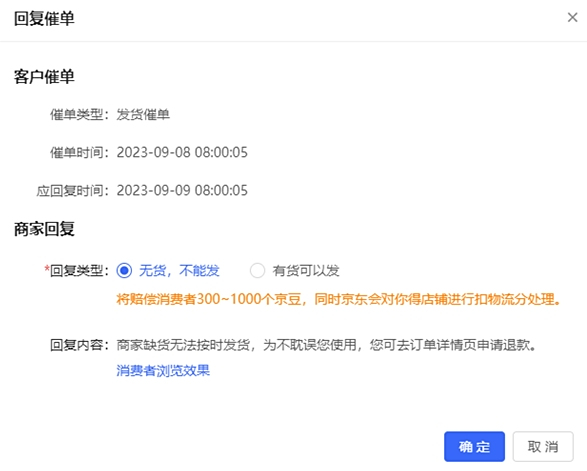Click the 发货催单 type value
The image size is (587, 471).
pos(143,115)
